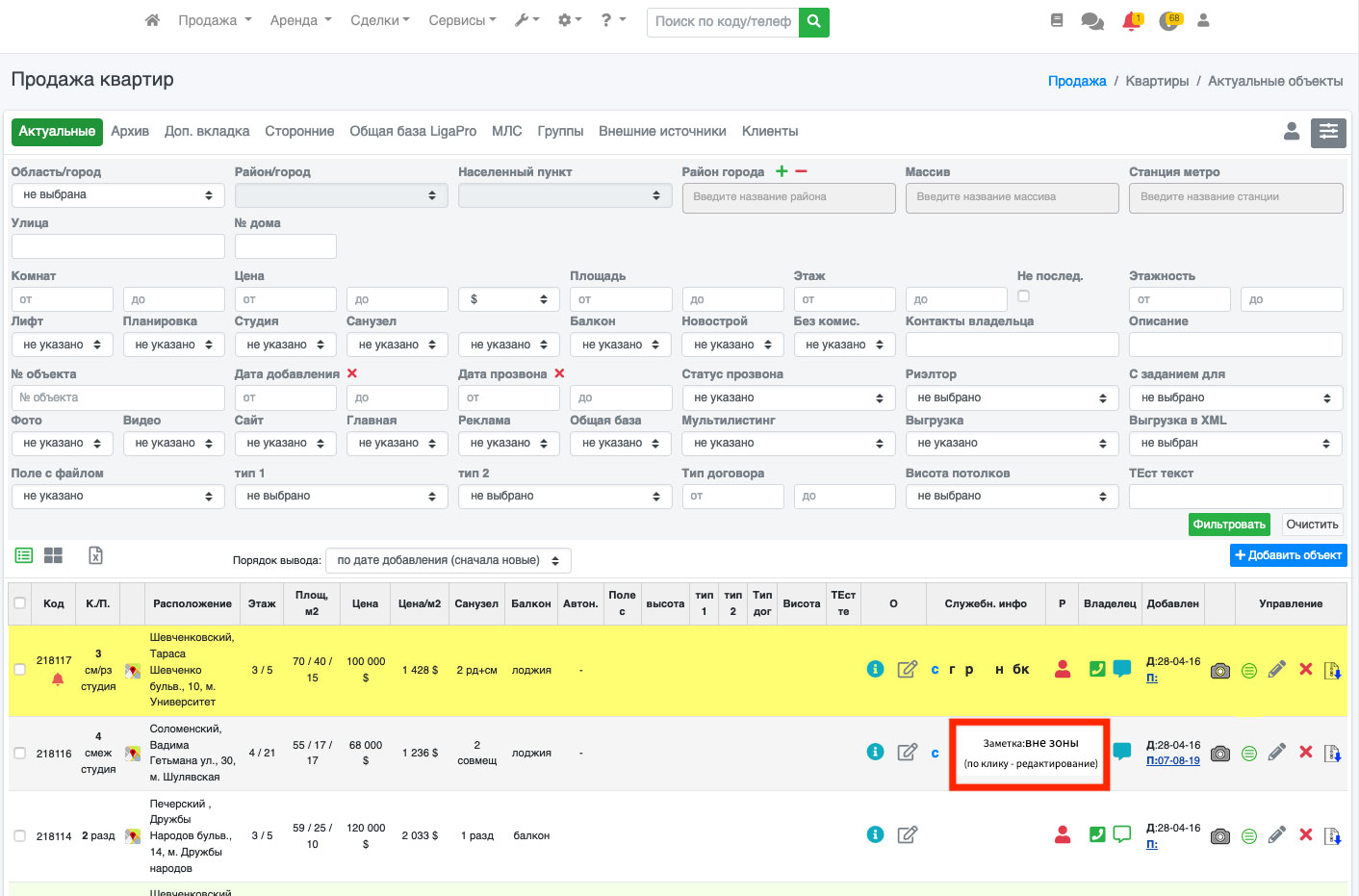
Task: Tick the select-all checkbox in table header
Action: 20,603
